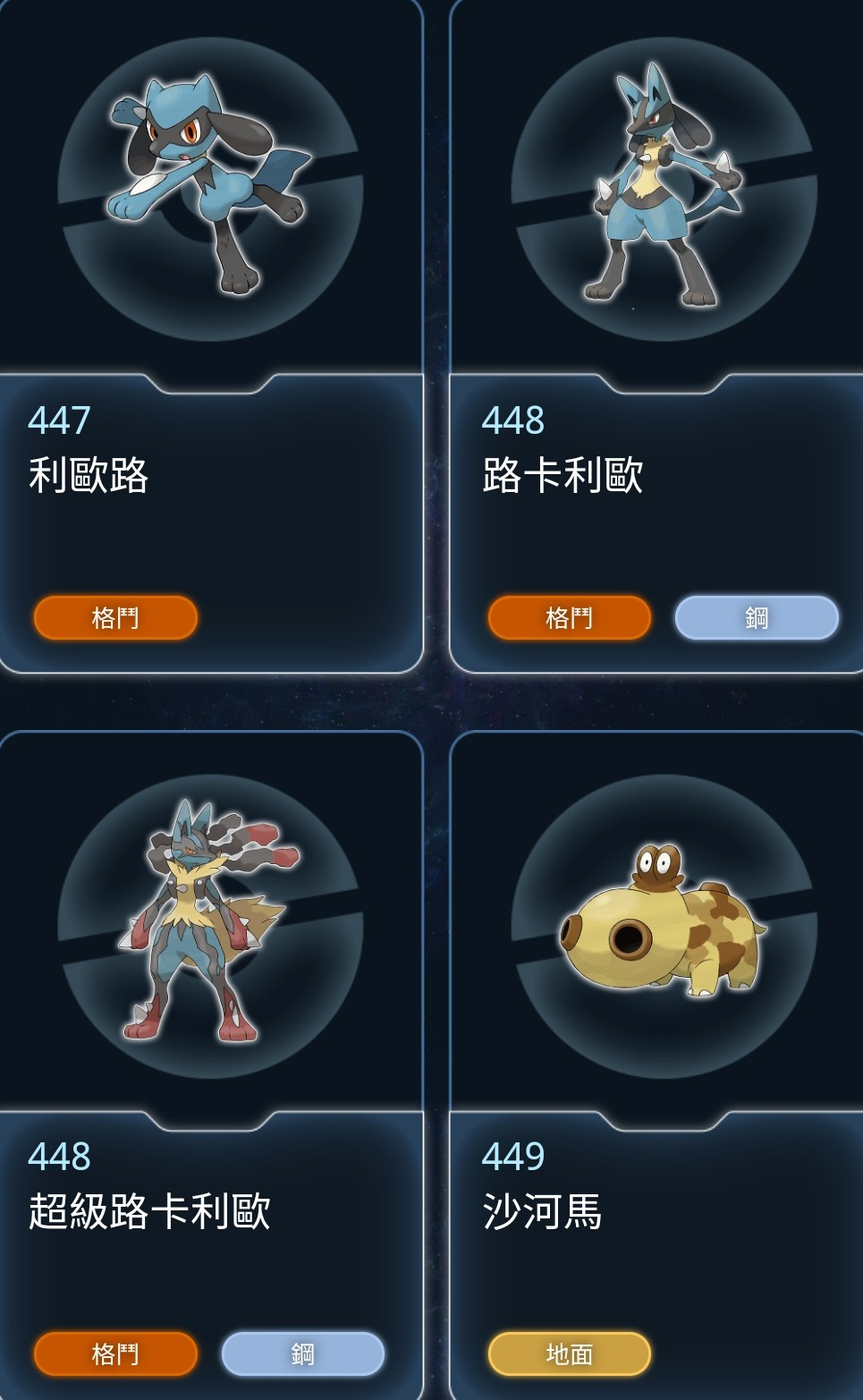Click the number 447 on Riolu's card
The image size is (863, 1400).
click(59, 420)
